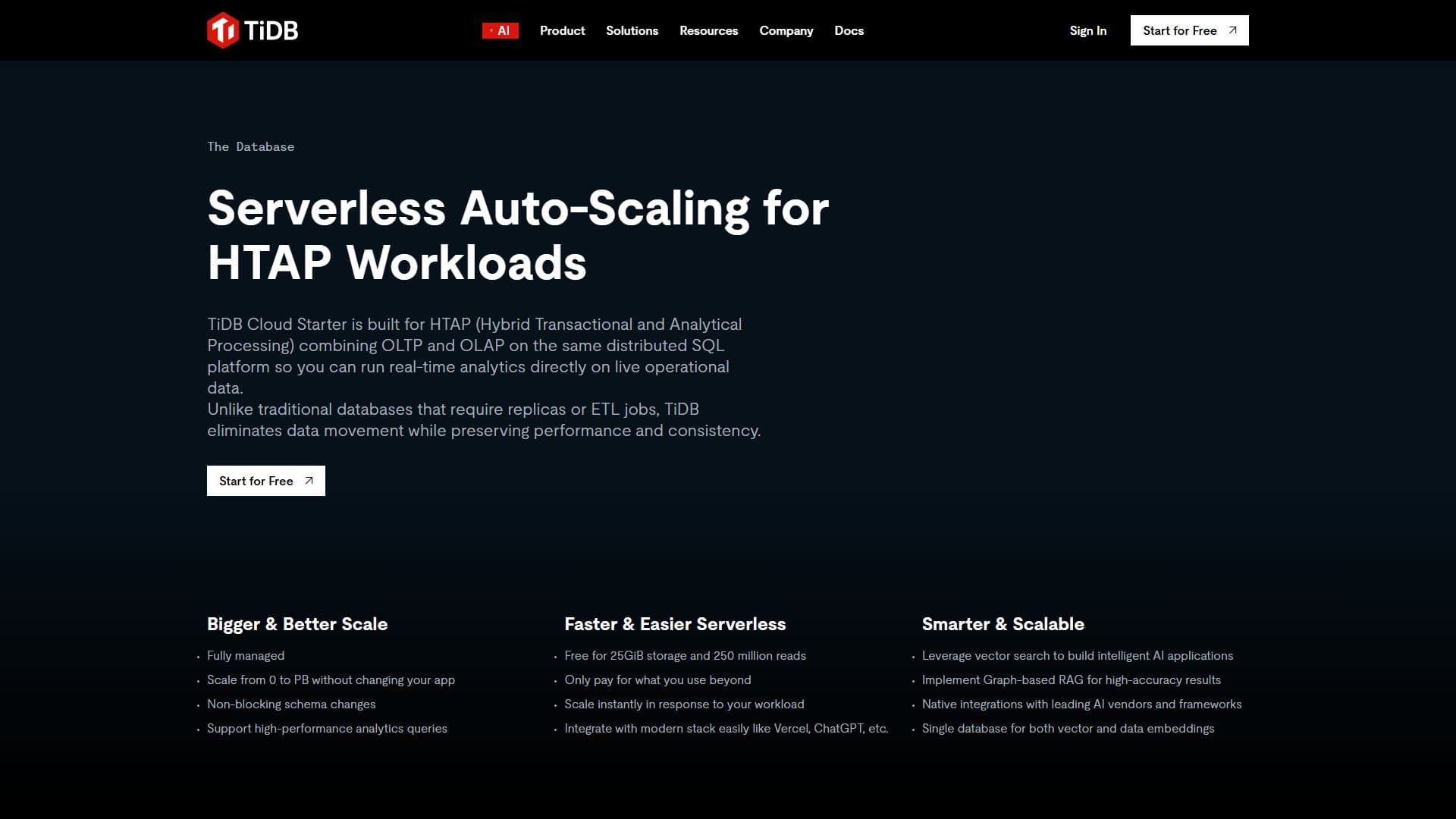Click 'Leverage vector search' bullet text

(x=1077, y=656)
